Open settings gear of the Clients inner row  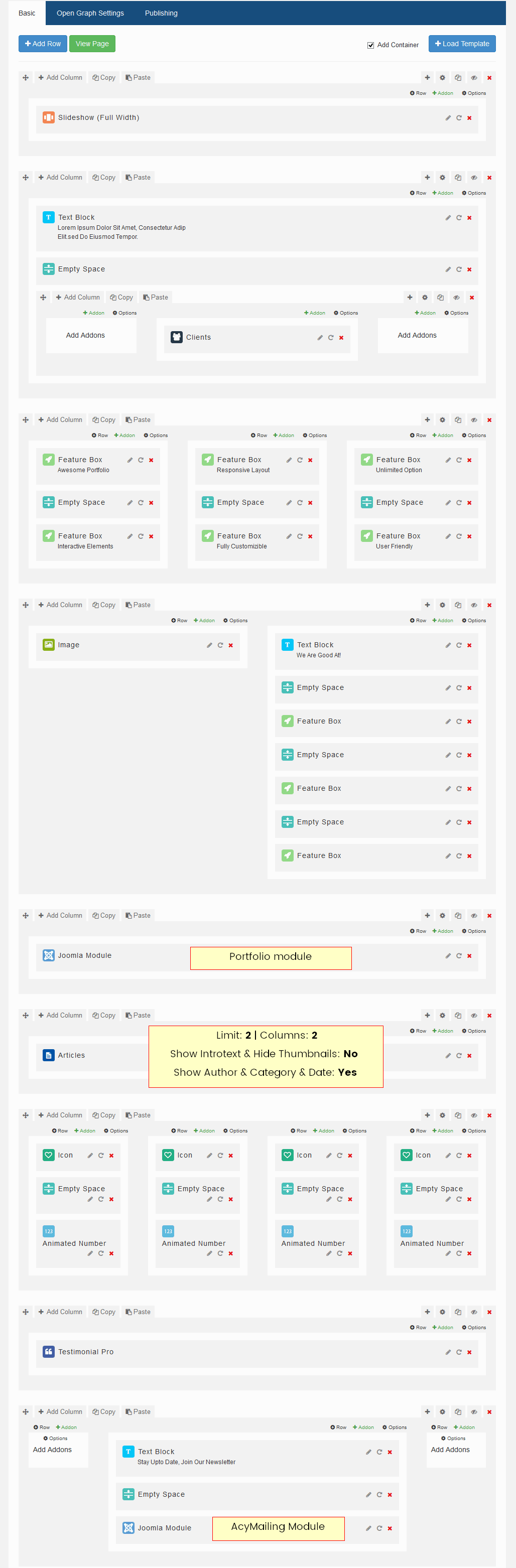[425, 298]
